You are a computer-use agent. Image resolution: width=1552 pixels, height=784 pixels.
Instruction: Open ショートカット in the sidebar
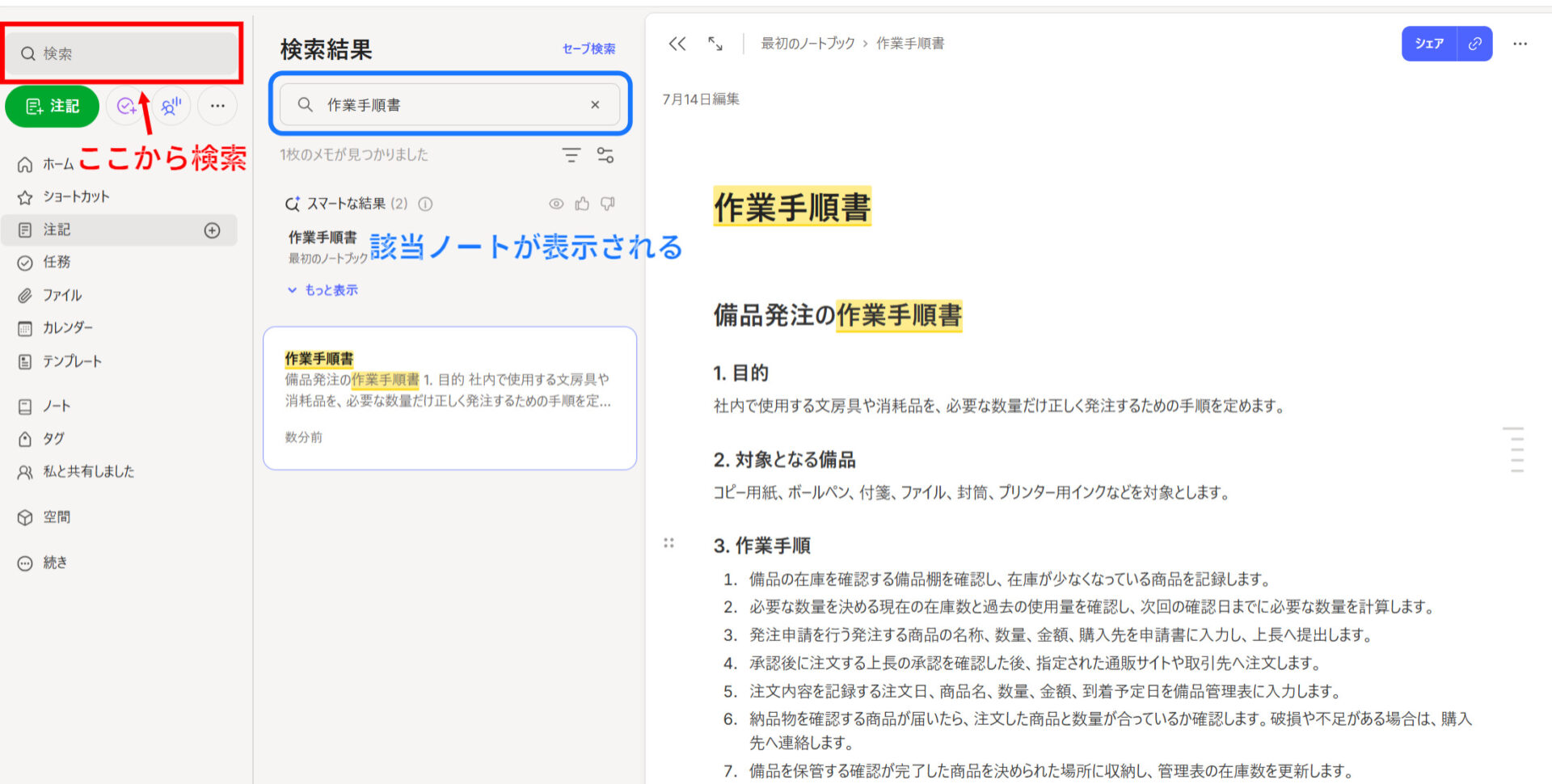point(64,196)
